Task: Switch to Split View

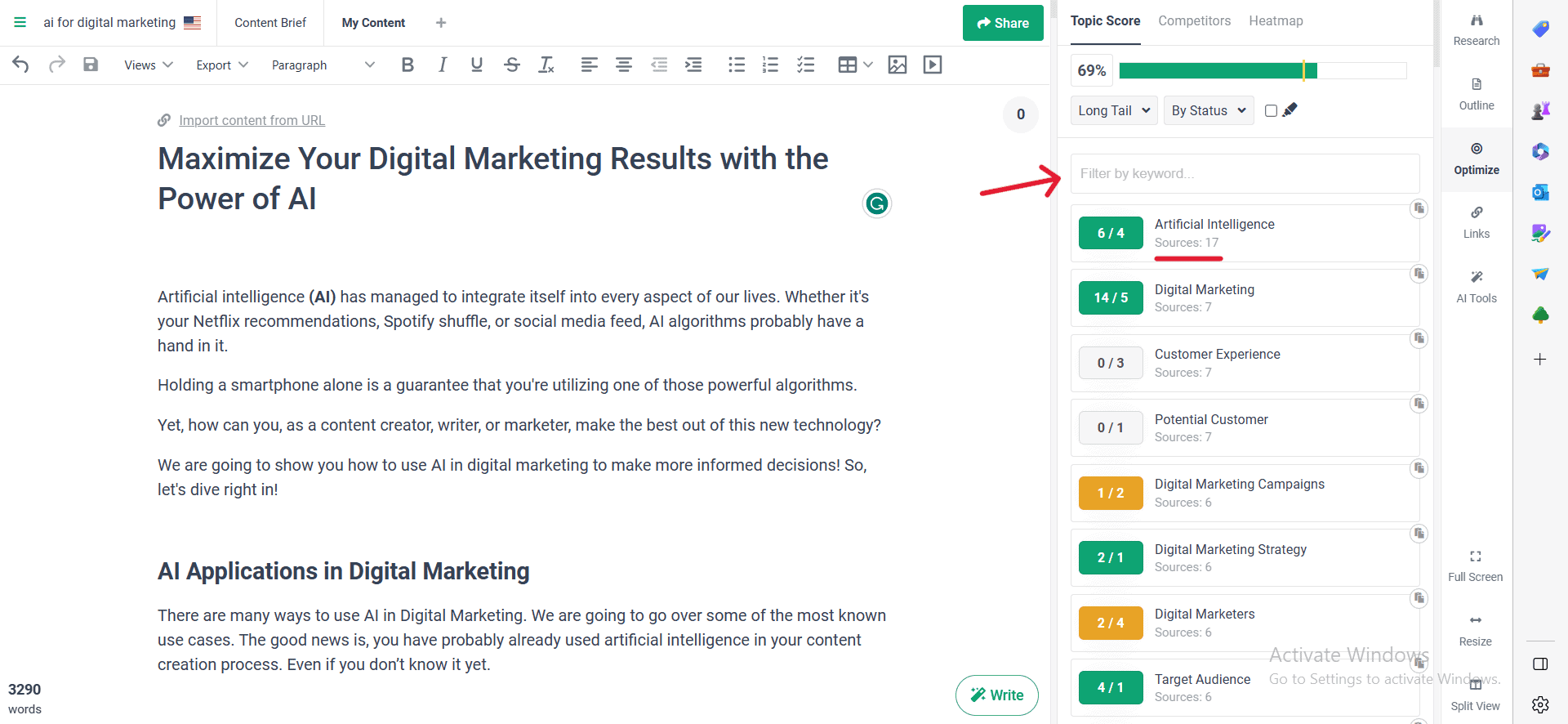Action: point(1476,695)
